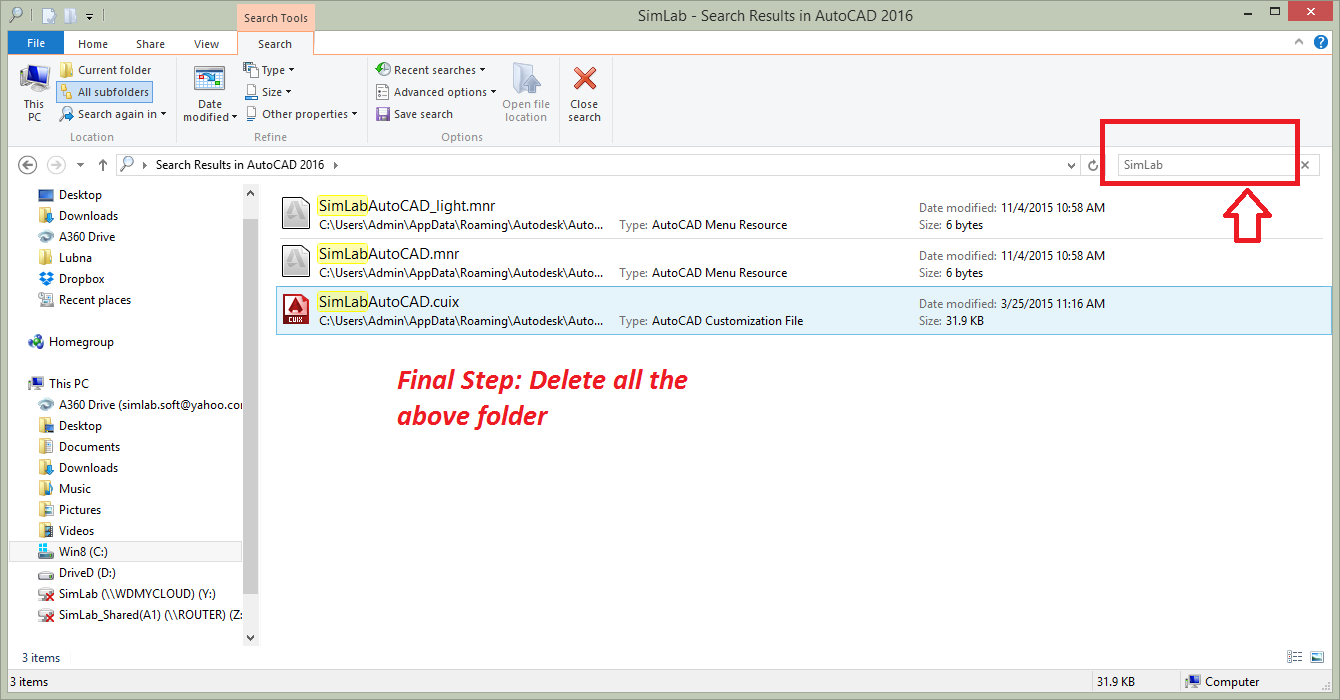The image size is (1340, 700).
Task: Expand the Type filter dropdown
Action: [269, 70]
